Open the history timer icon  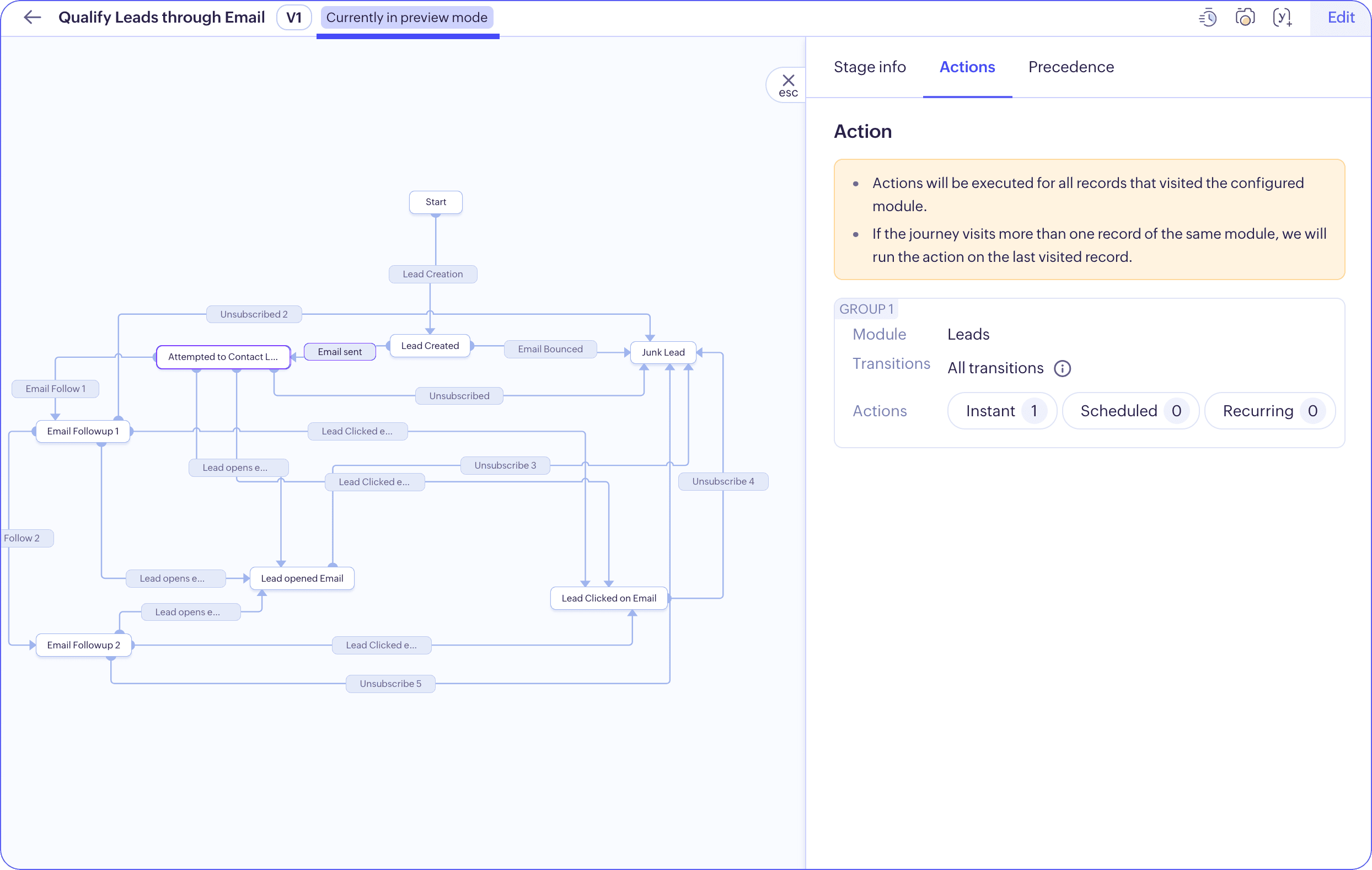(1207, 18)
